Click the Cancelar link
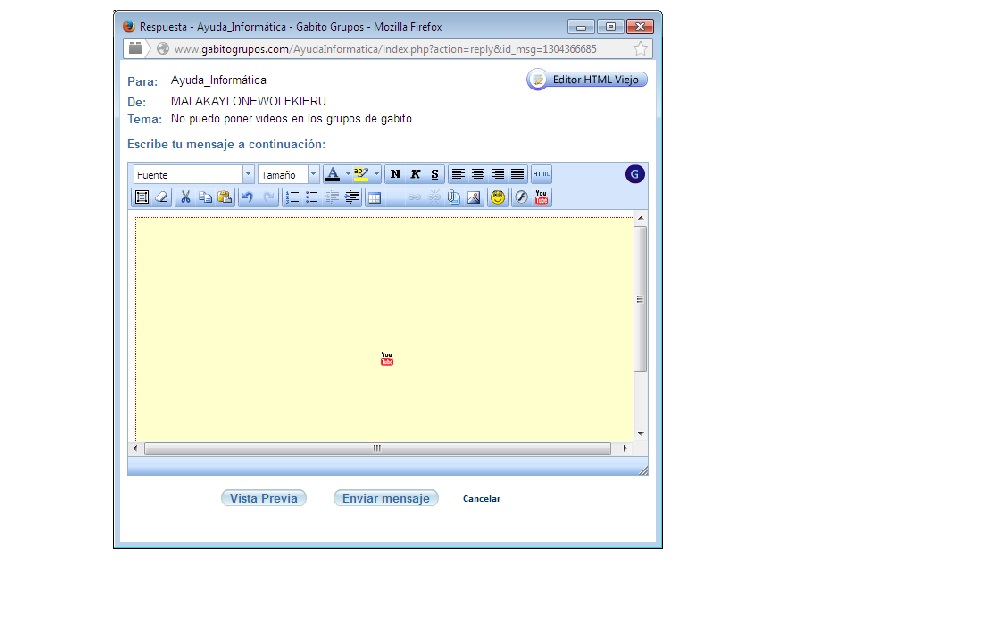 coord(481,499)
